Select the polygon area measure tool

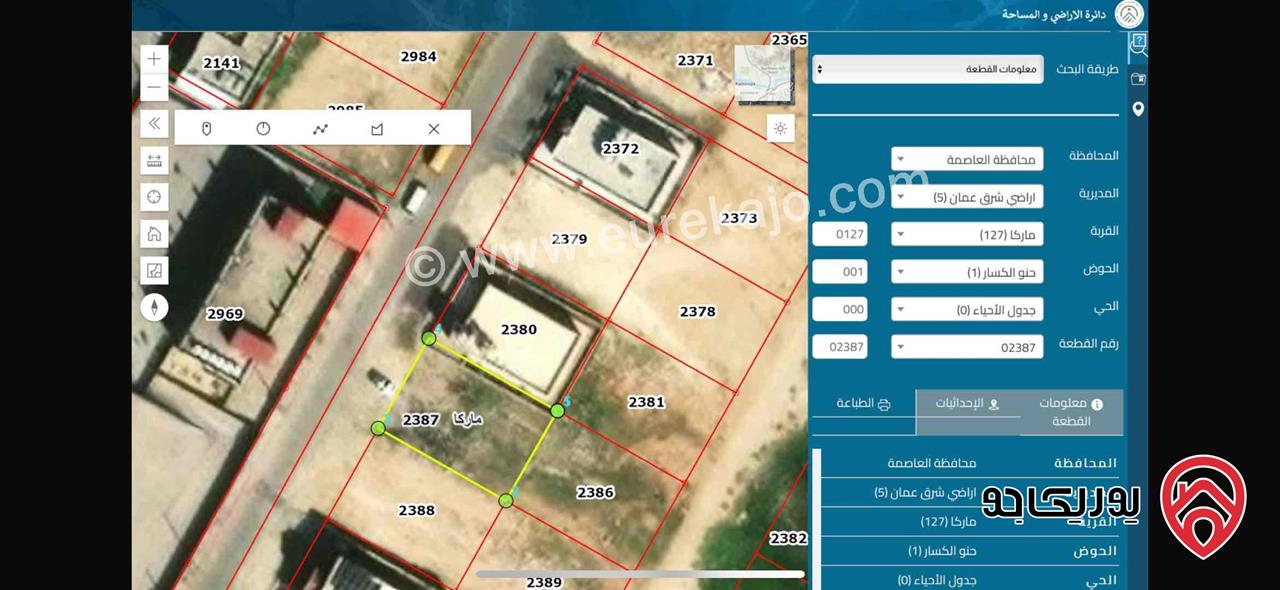coord(377,129)
